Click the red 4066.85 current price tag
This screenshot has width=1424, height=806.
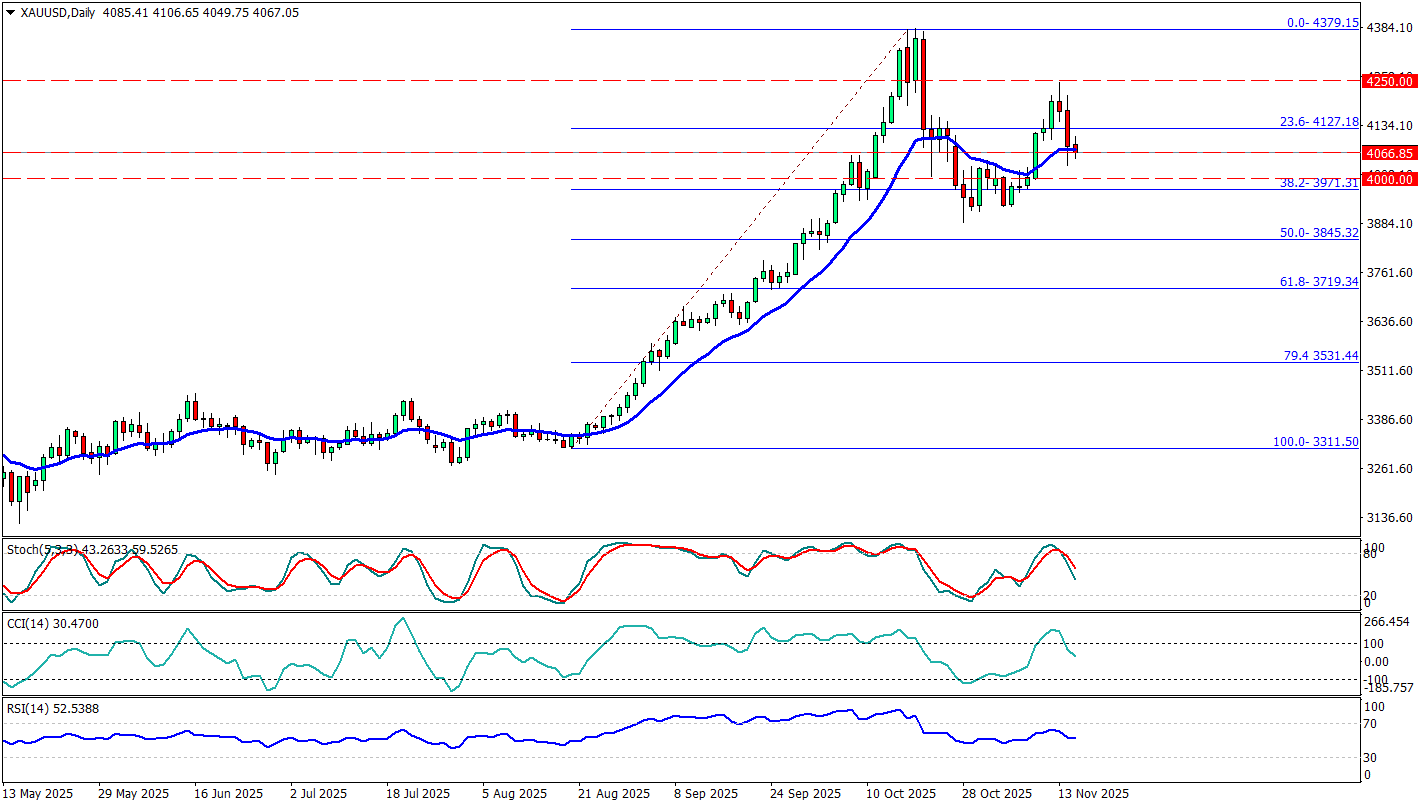click(x=1389, y=153)
